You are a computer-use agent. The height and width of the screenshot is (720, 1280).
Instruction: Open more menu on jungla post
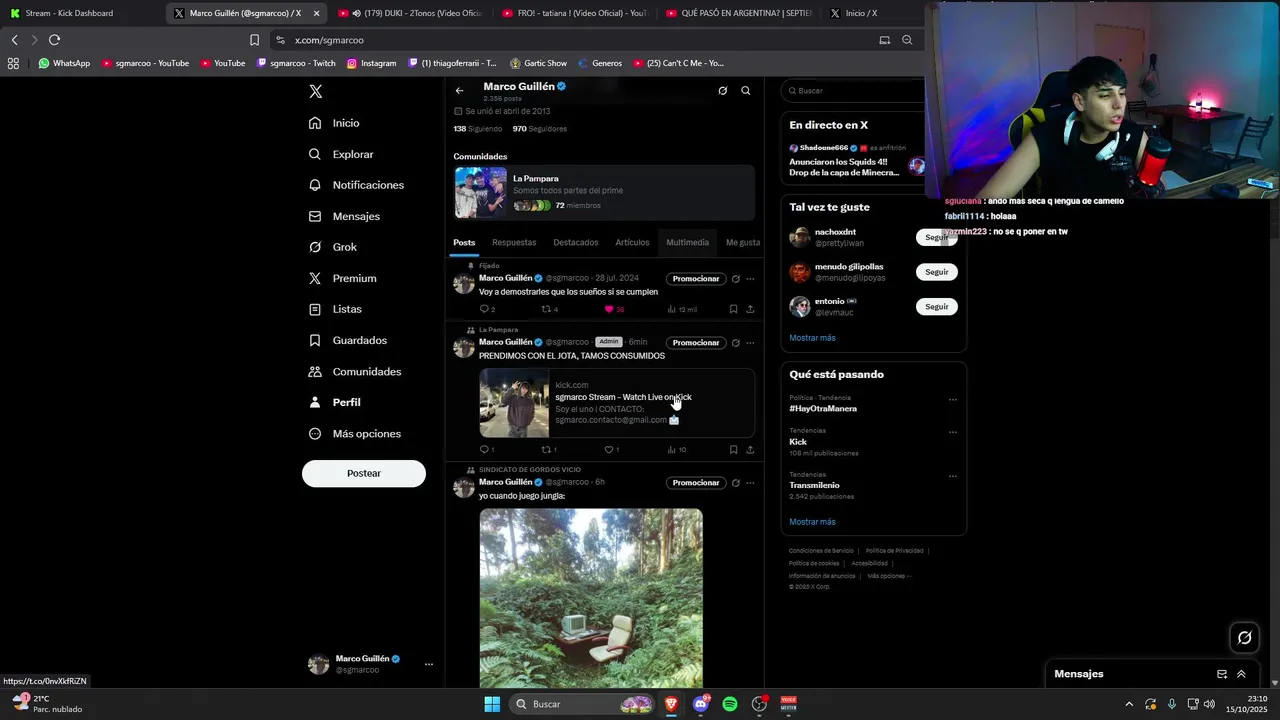(750, 483)
